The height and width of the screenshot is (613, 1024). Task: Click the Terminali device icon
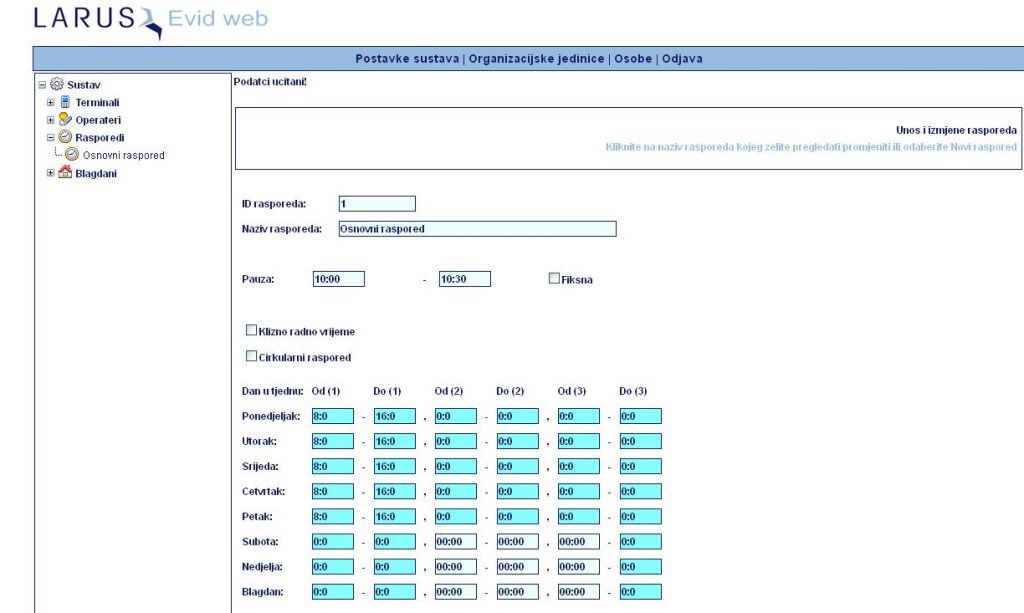point(66,102)
